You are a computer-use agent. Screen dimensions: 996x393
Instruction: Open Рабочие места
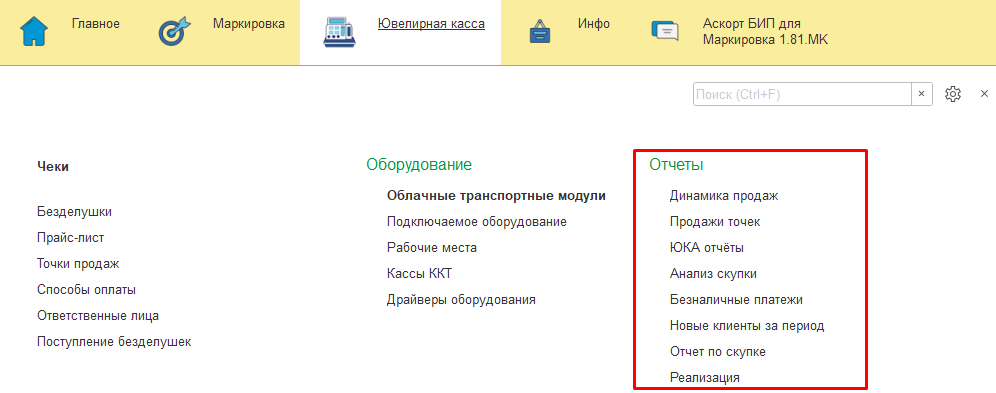431,248
